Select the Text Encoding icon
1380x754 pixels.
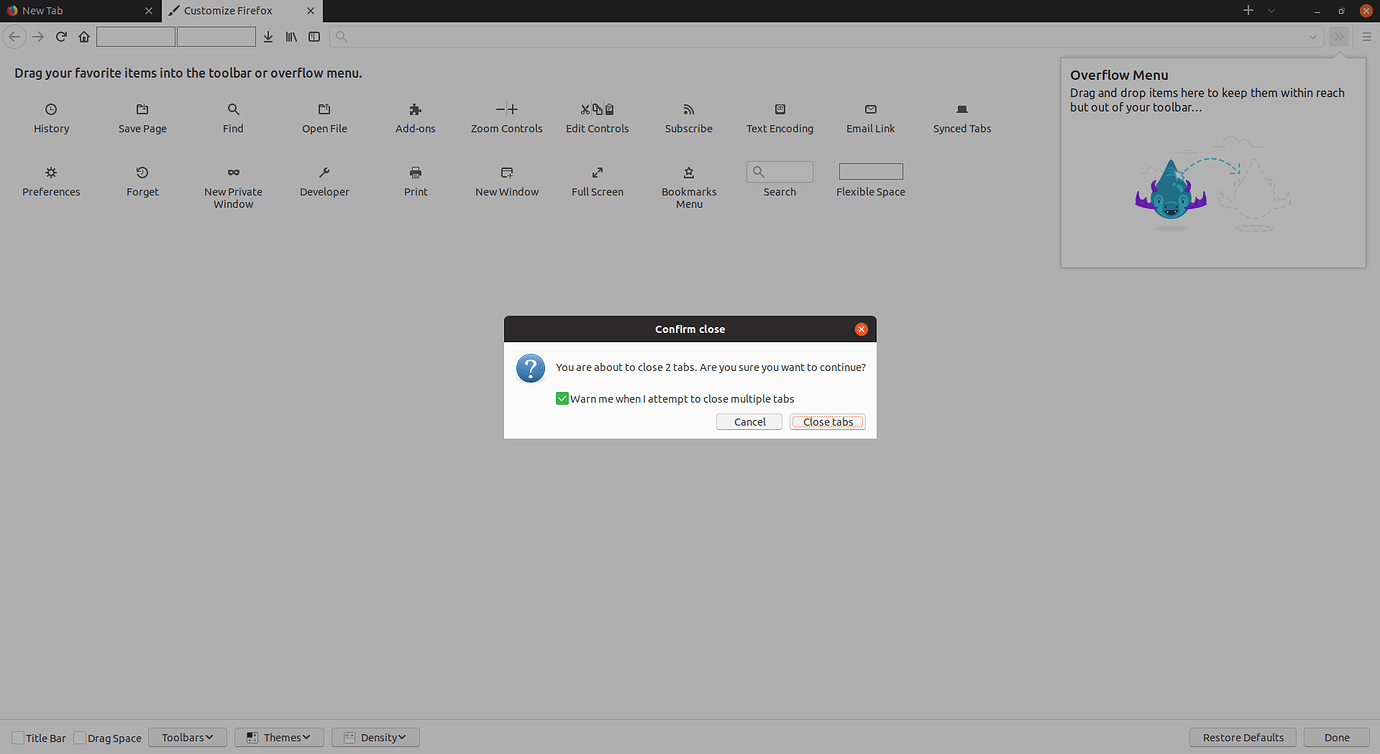point(779,110)
